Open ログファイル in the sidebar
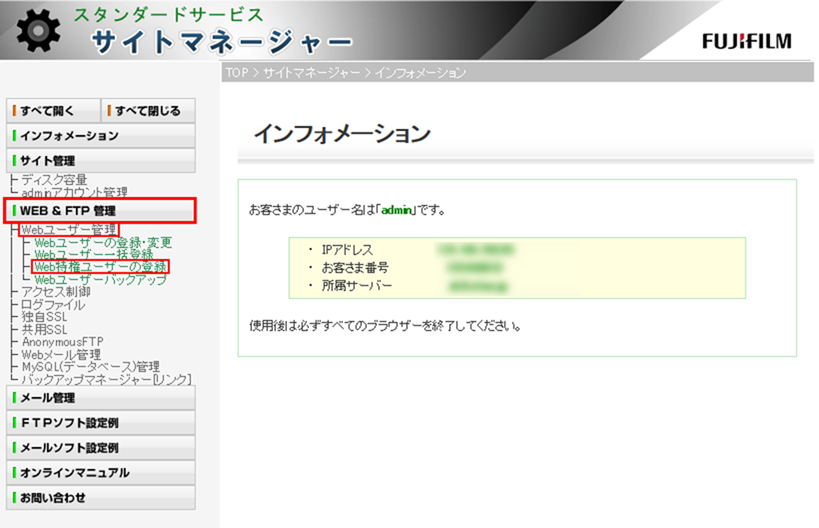 coord(54,305)
